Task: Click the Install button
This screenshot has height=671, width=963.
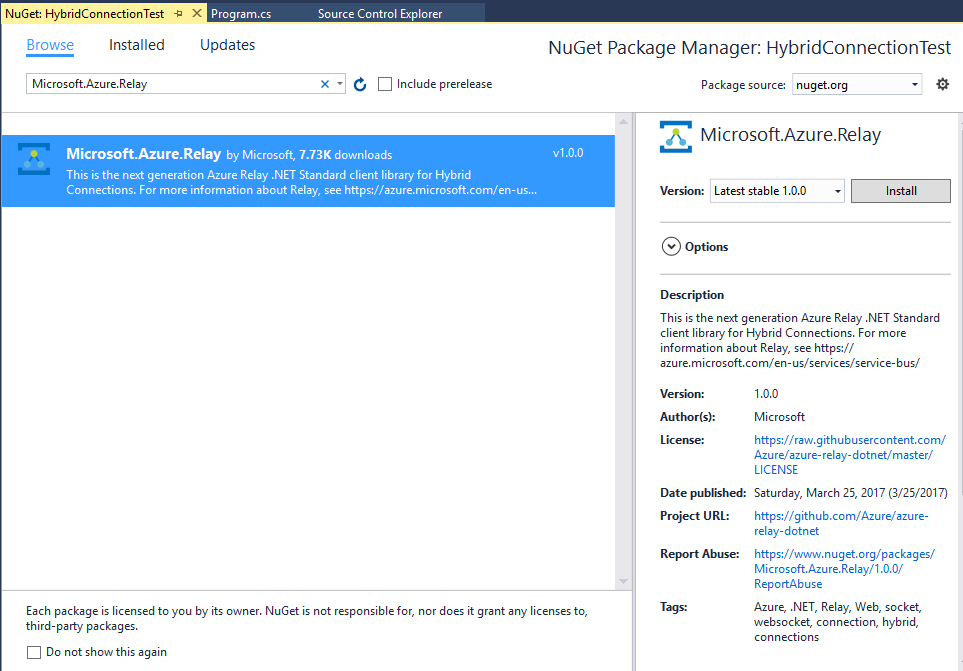Action: tap(899, 190)
